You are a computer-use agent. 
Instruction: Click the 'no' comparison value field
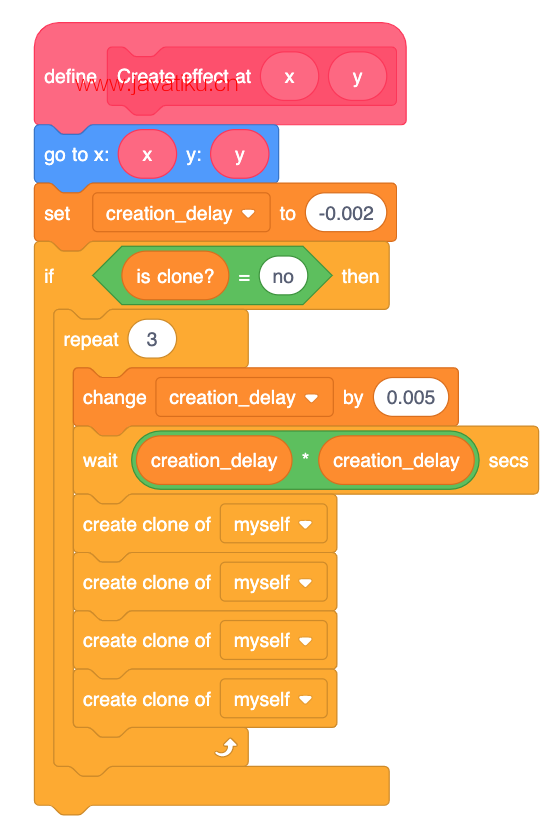point(283,277)
